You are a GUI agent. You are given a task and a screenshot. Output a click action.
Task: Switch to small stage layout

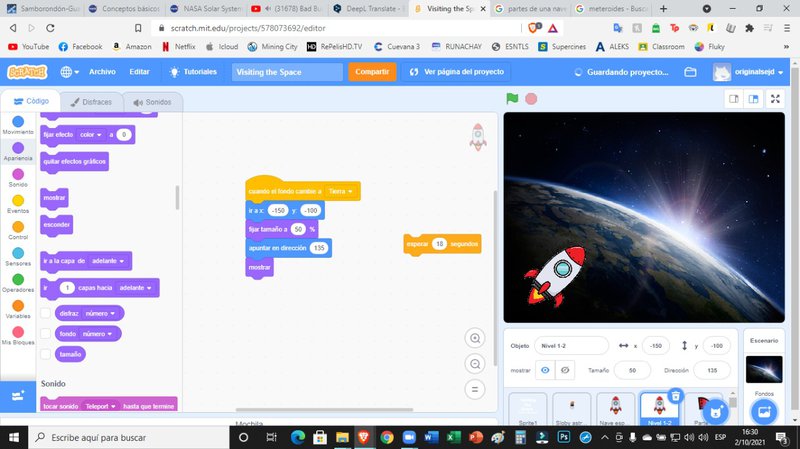pyautogui.click(x=733, y=99)
